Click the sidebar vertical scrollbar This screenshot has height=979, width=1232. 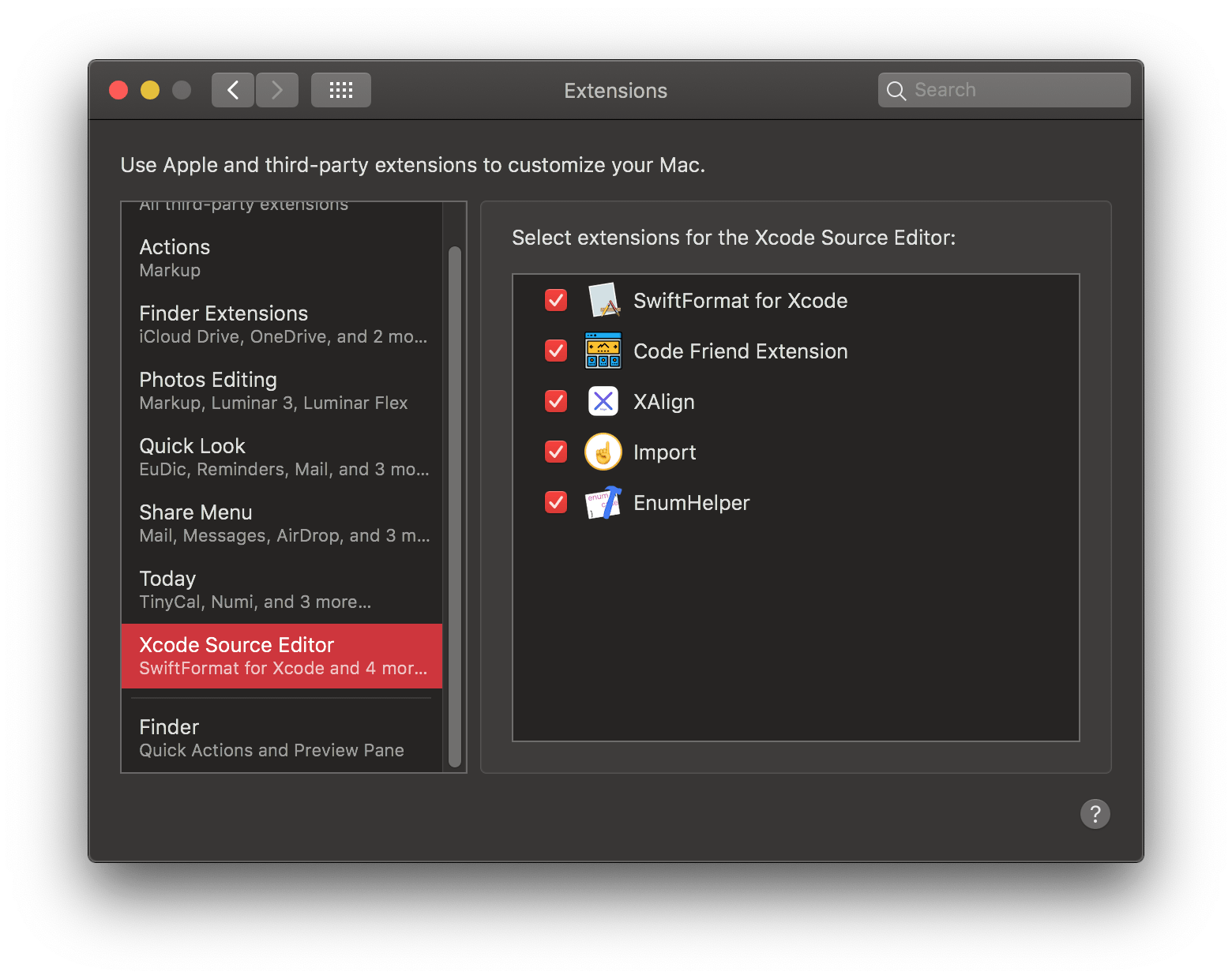[x=455, y=506]
